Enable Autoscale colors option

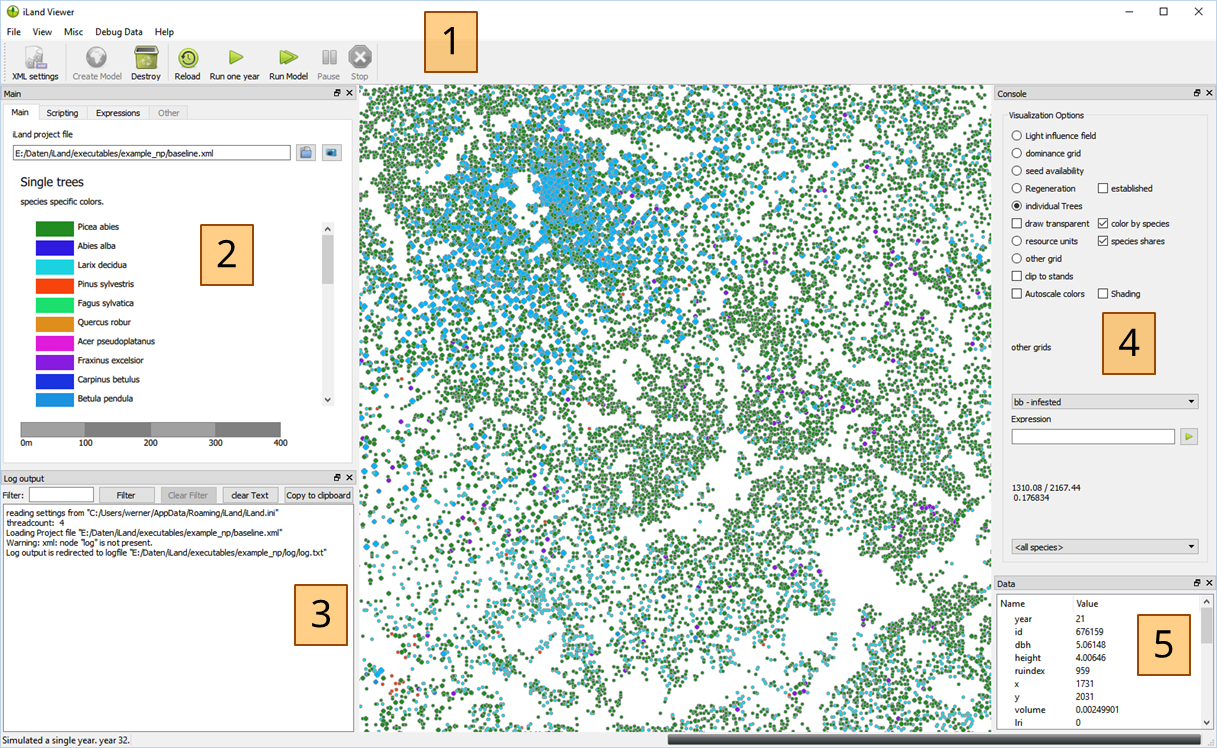pos(1017,294)
